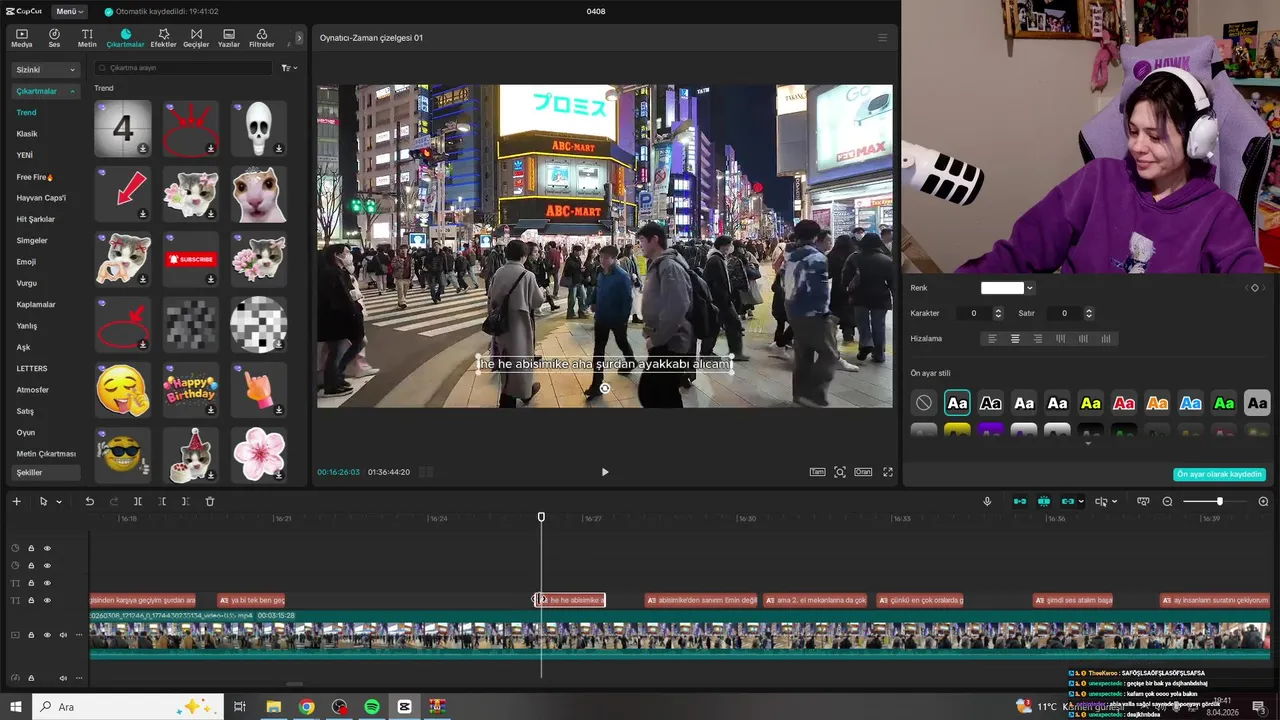Select the no-style preset icon
This screenshot has height=720, width=1280.
(x=924, y=403)
